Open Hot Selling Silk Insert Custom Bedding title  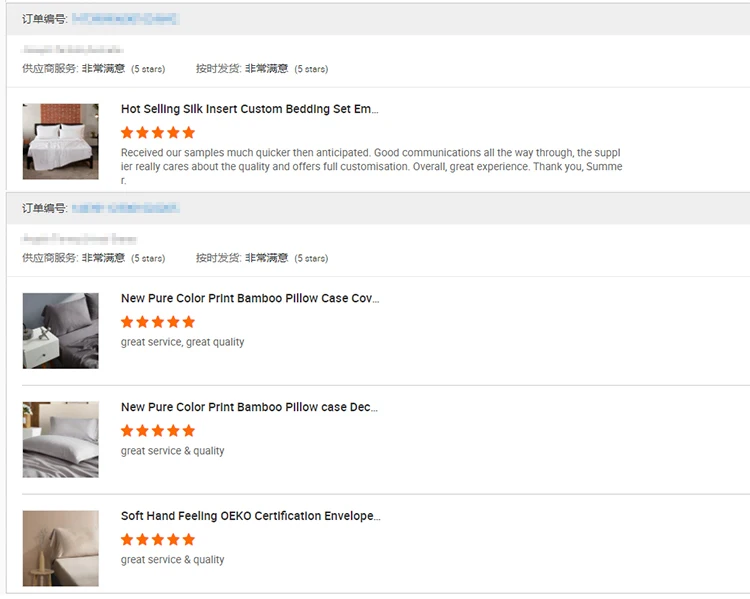point(249,109)
